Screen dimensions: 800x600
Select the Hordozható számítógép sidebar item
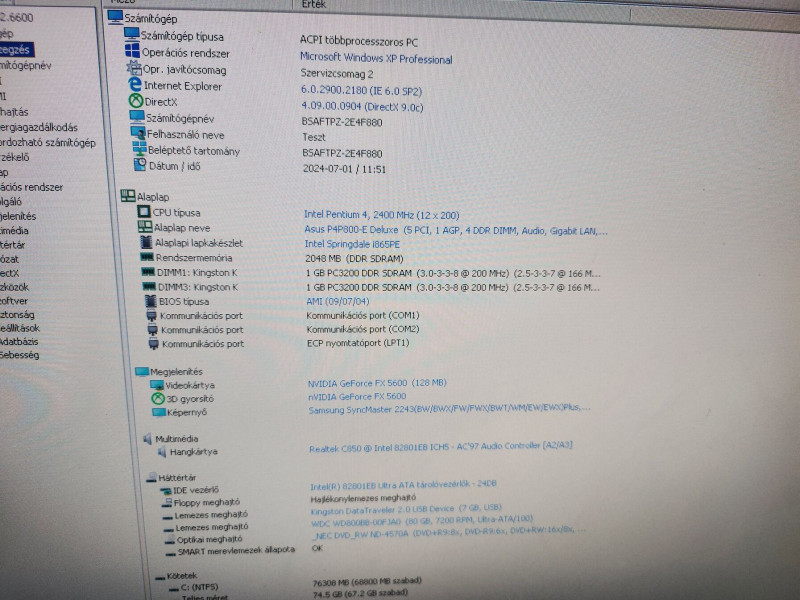(x=48, y=143)
